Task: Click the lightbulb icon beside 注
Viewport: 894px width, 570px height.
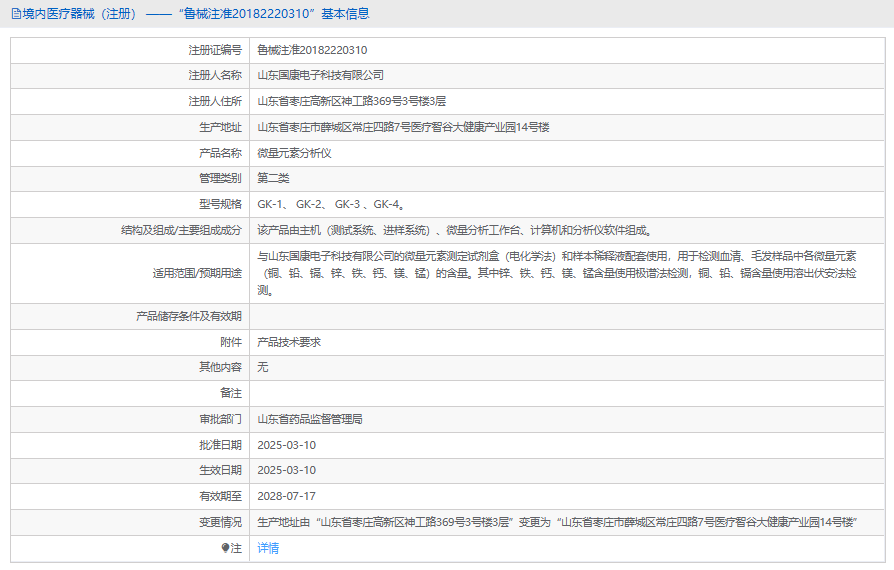Action: (x=225, y=548)
